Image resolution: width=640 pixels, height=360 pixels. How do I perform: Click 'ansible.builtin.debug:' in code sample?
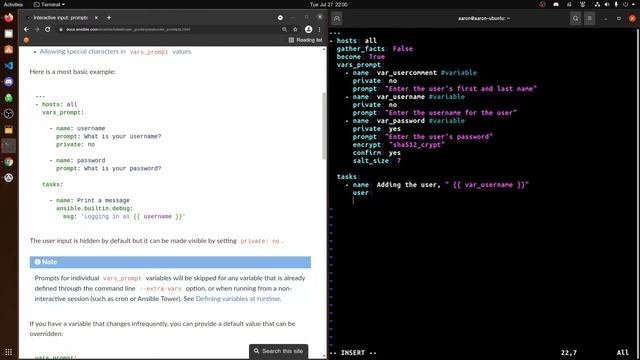point(95,209)
